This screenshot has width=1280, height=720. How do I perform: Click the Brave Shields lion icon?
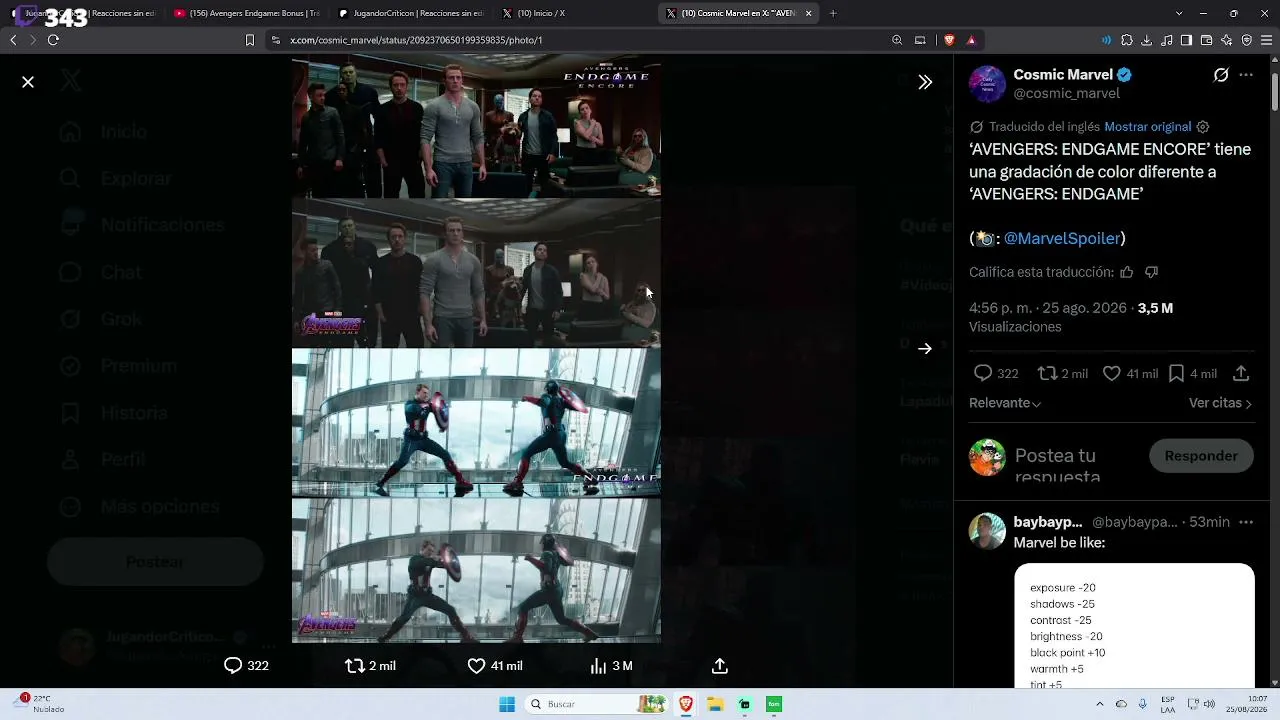(950, 40)
